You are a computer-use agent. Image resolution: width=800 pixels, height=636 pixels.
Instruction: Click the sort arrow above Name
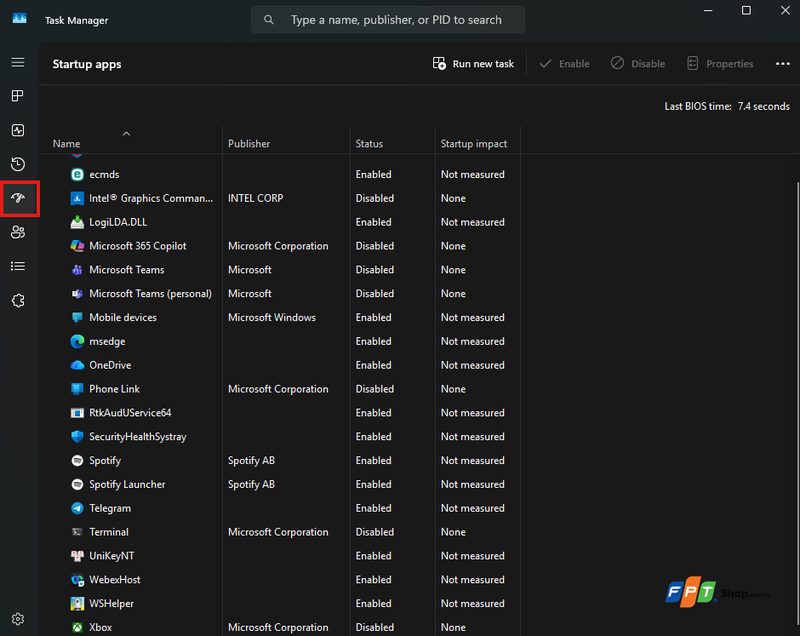click(126, 134)
